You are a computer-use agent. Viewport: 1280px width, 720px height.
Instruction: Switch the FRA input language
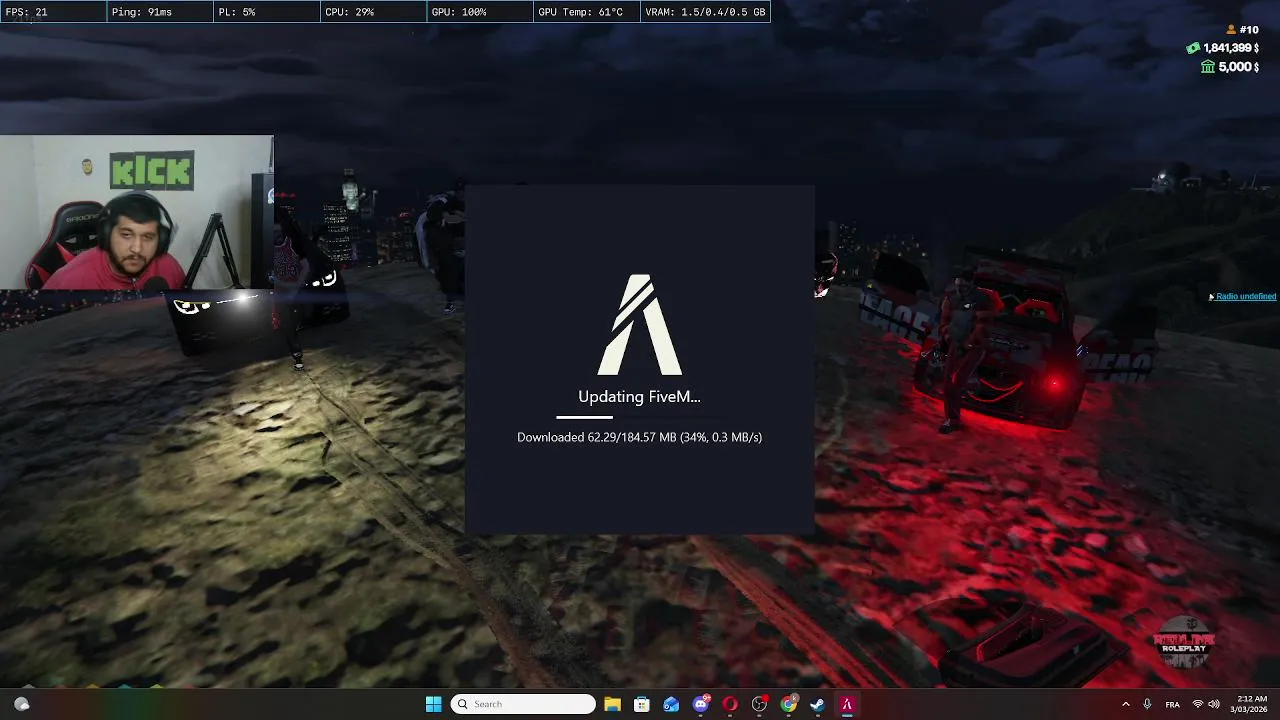click(1173, 704)
